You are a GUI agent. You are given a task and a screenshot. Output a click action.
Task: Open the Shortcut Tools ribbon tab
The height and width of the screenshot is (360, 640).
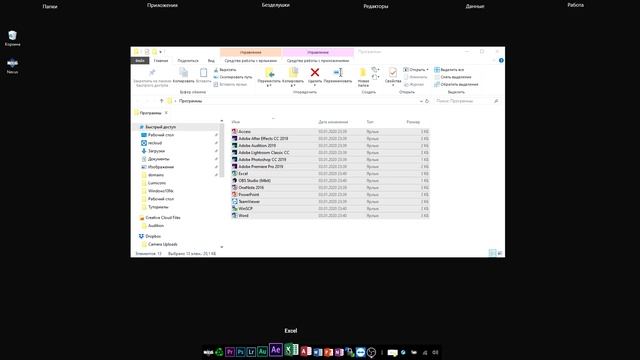pyautogui.click(x=251, y=60)
